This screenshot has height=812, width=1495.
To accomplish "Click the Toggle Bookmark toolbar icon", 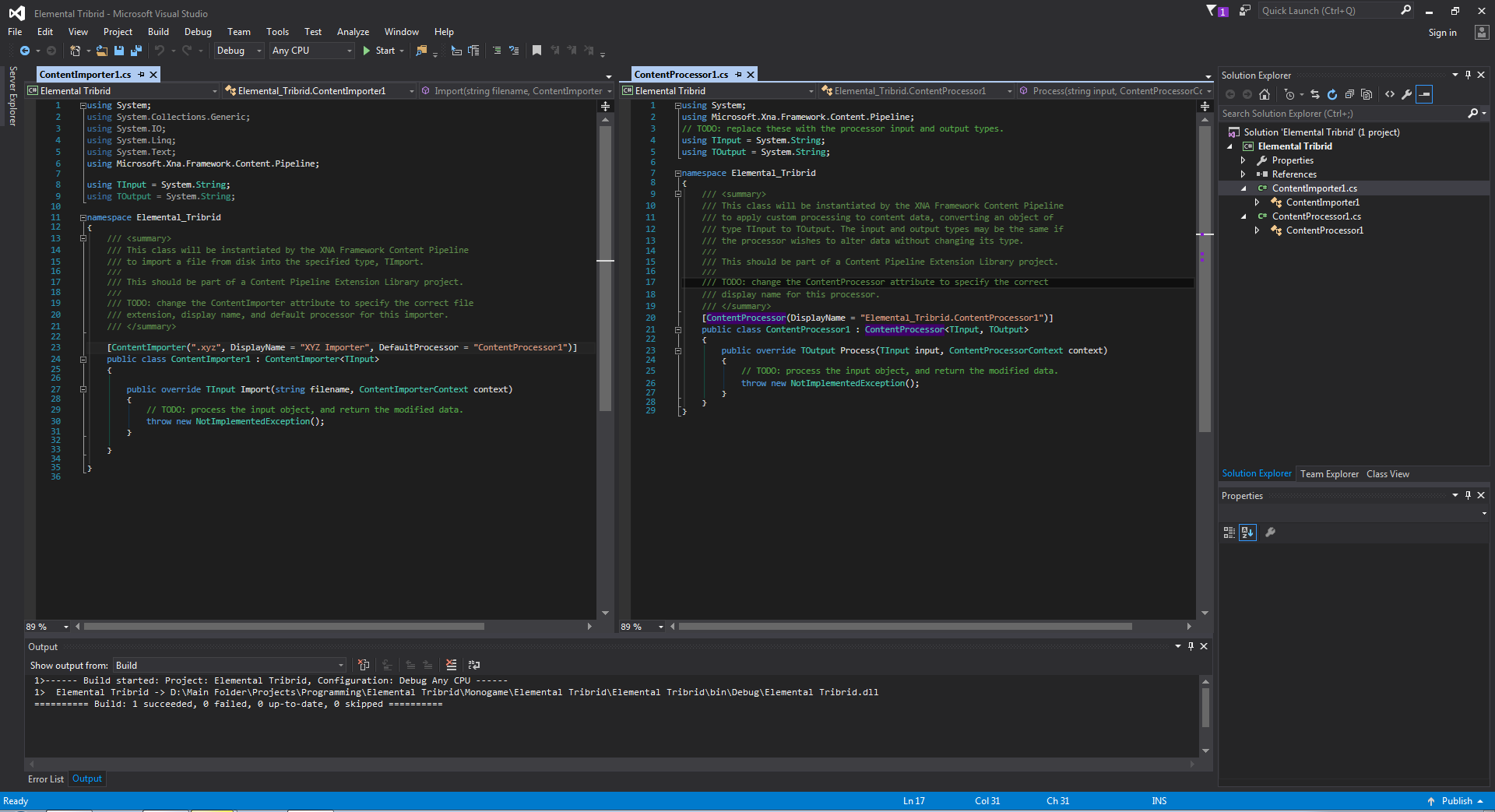I will coord(536,51).
